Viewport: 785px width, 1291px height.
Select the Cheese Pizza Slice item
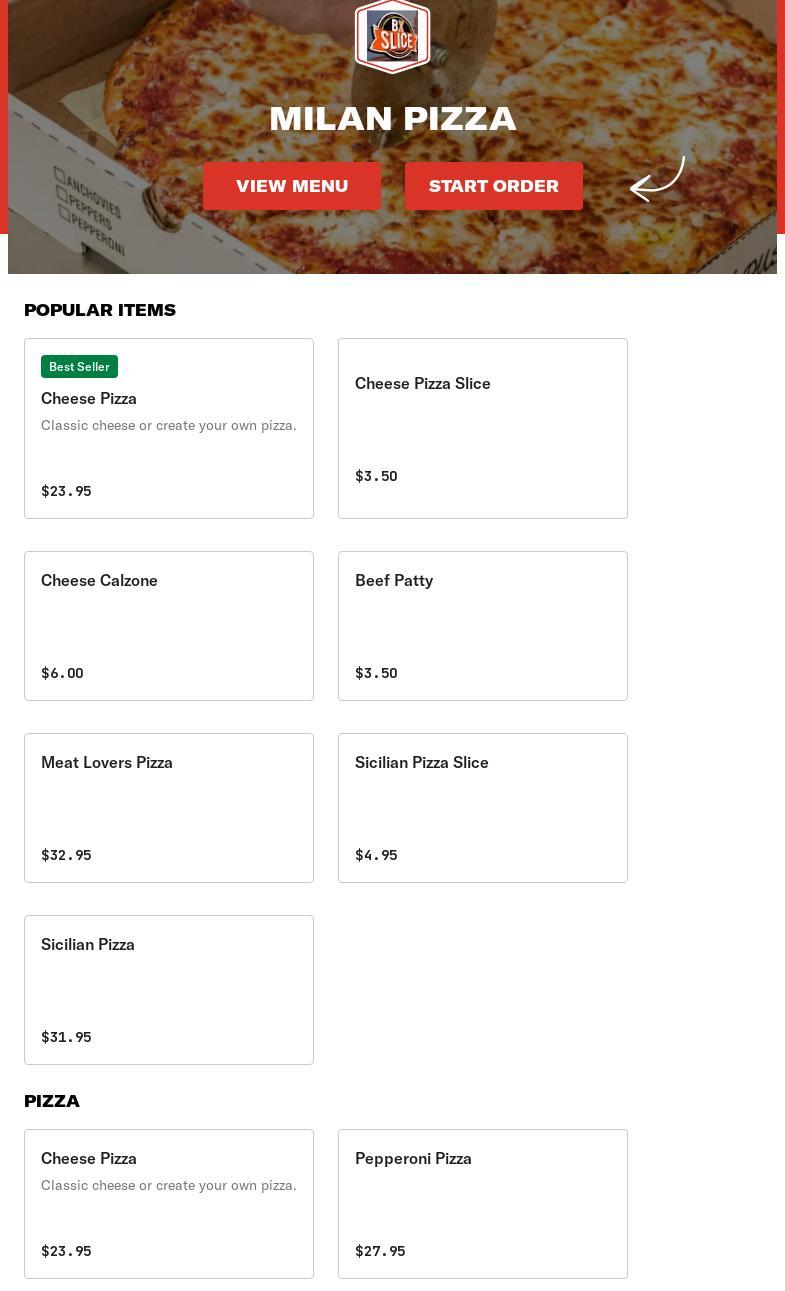click(x=483, y=428)
